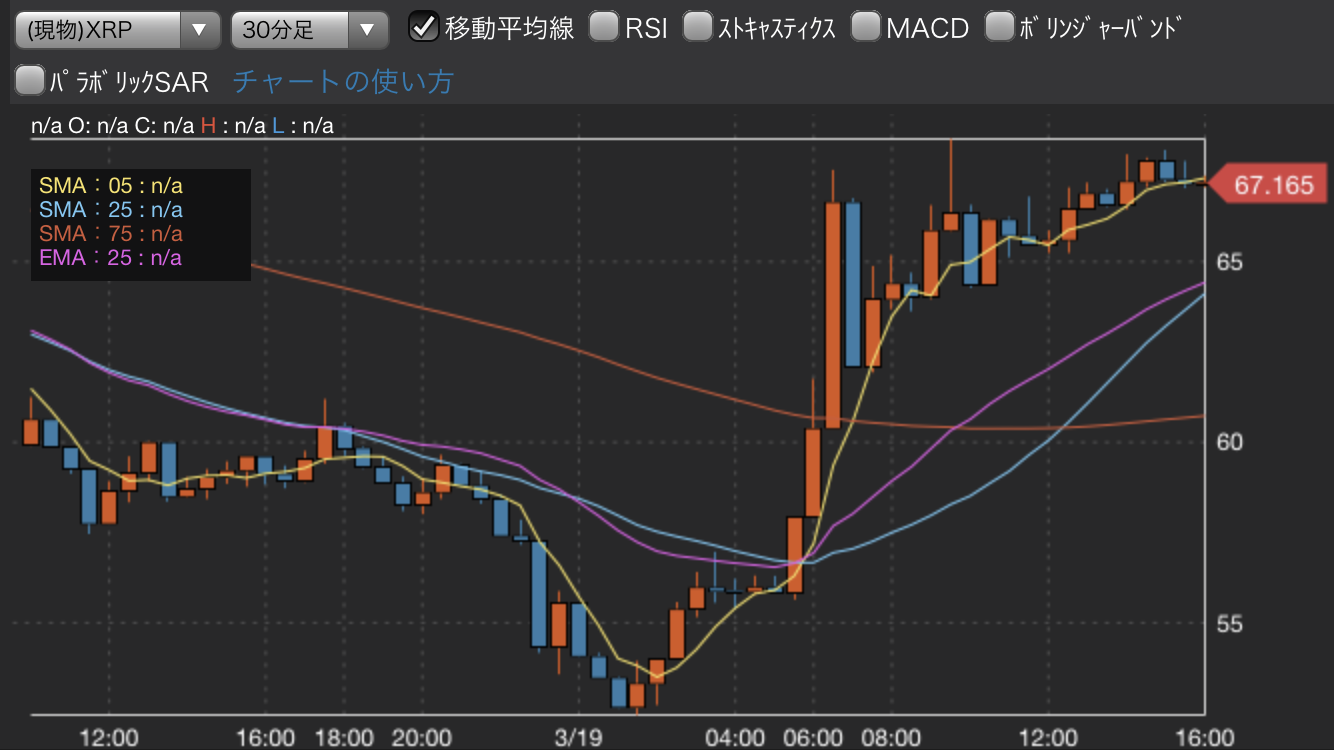Click the 55 price axis label
This screenshot has height=750, width=1334.
coord(1229,624)
